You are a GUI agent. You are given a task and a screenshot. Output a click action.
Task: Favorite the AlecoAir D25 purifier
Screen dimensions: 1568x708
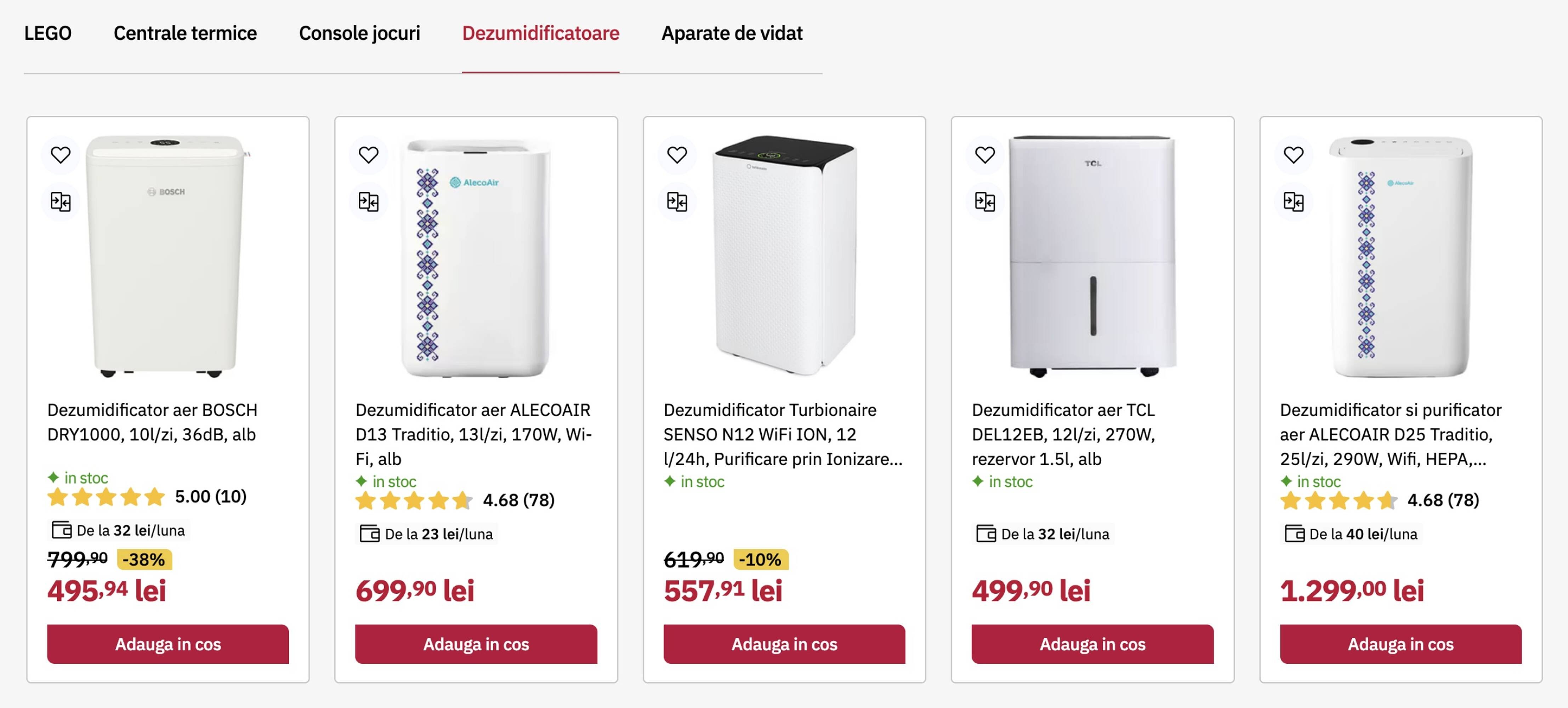1295,155
